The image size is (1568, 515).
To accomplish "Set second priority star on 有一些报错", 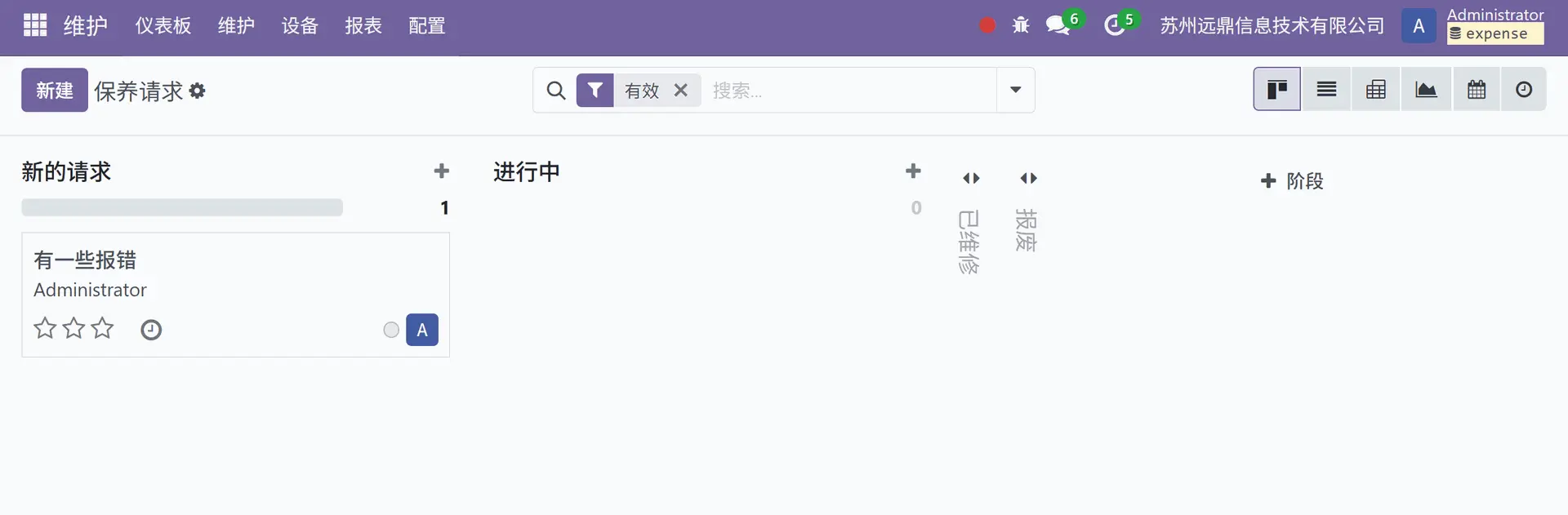I will [x=73, y=328].
